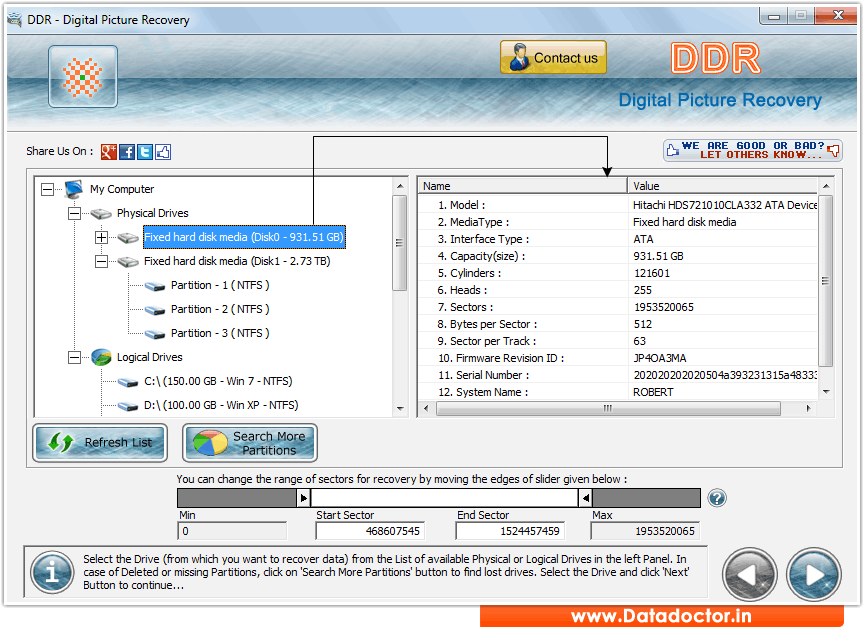The height and width of the screenshot is (627, 864).
Task: Open the 'We are good or bad' feedback banner
Action: point(753,150)
